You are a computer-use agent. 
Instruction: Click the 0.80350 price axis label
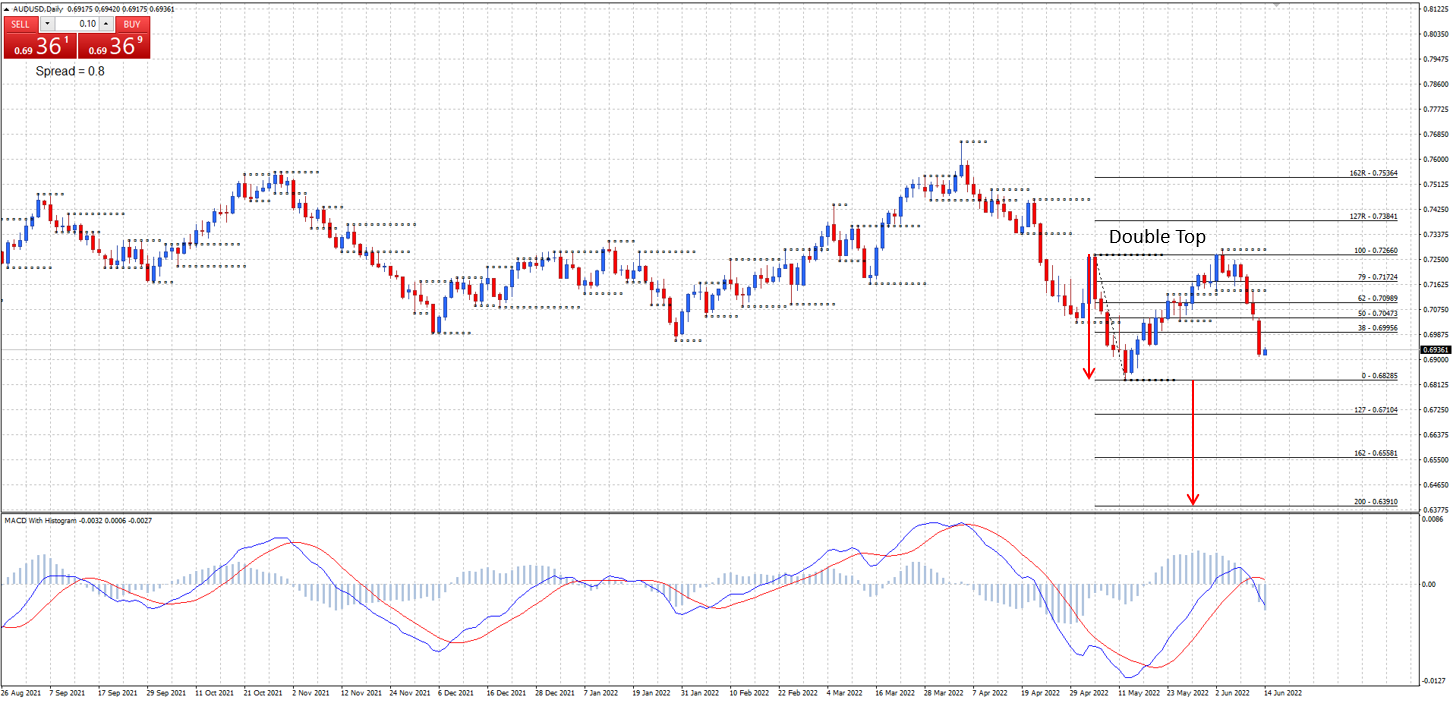point(1435,34)
